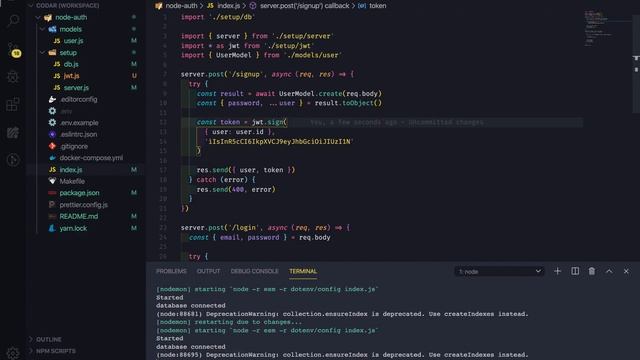Image resolution: width=640 pixels, height=360 pixels.
Task: Select index.js in explorer tree
Action: click(71, 170)
